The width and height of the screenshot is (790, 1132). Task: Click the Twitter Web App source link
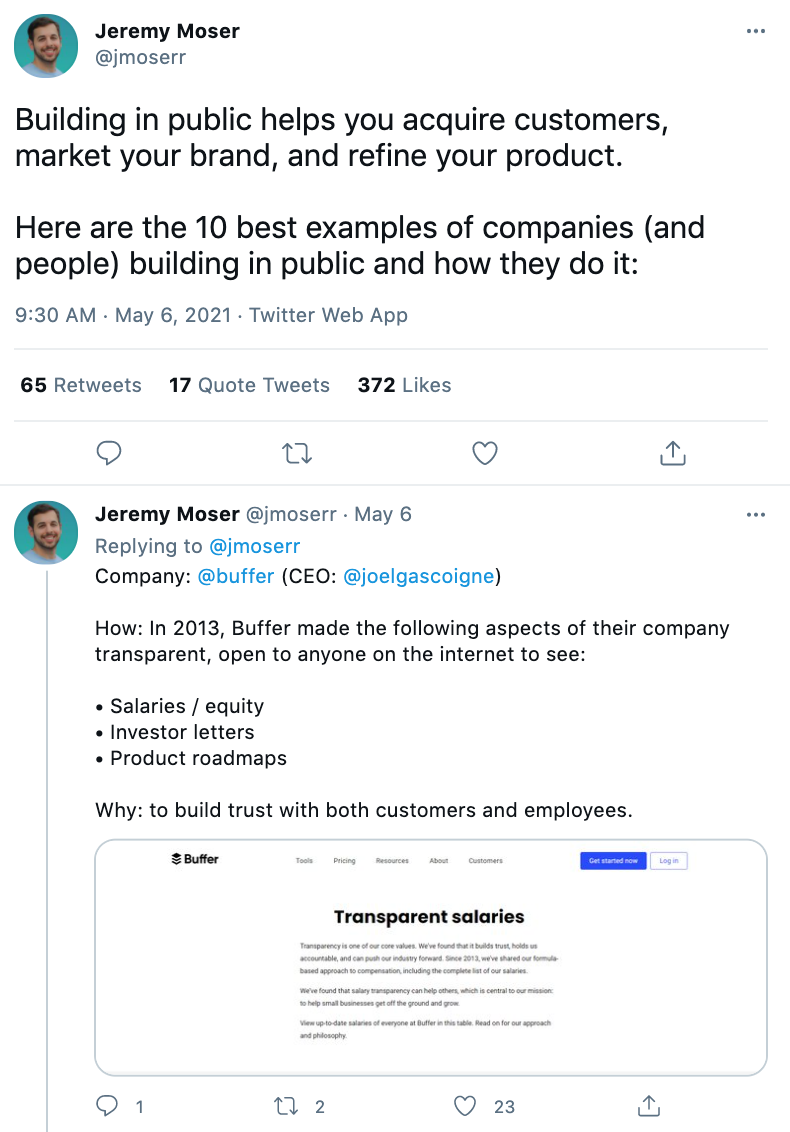[329, 315]
